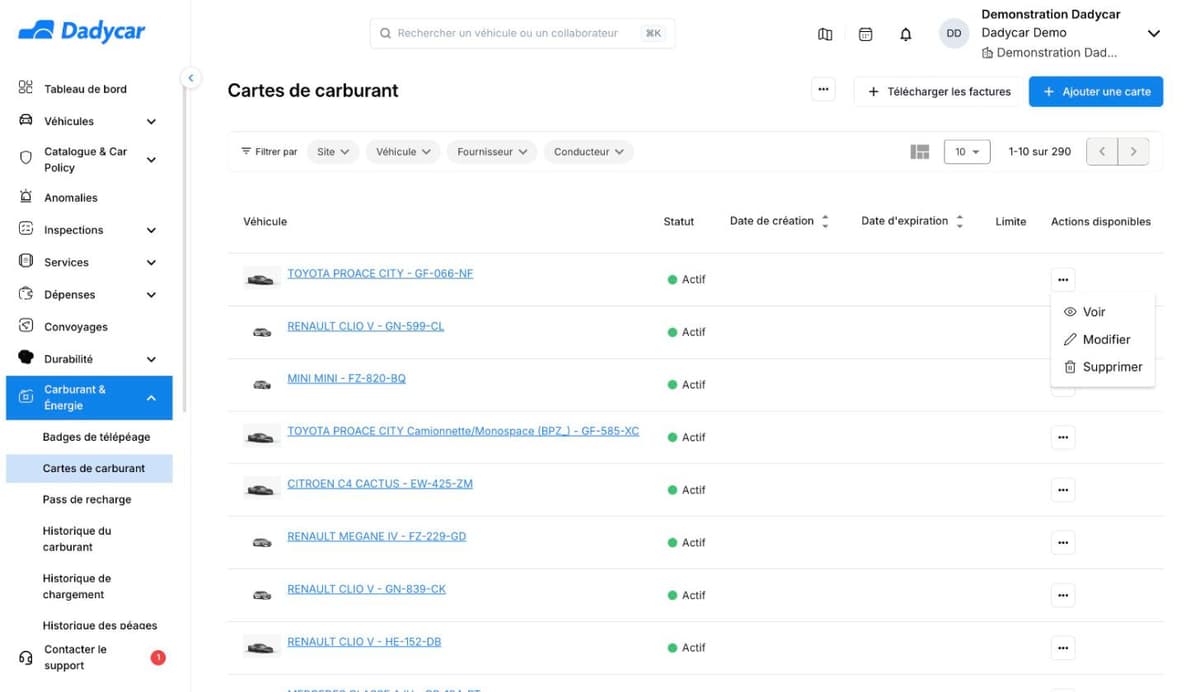Focus the vehicle search field
1200x692 pixels.
coord(522,33)
